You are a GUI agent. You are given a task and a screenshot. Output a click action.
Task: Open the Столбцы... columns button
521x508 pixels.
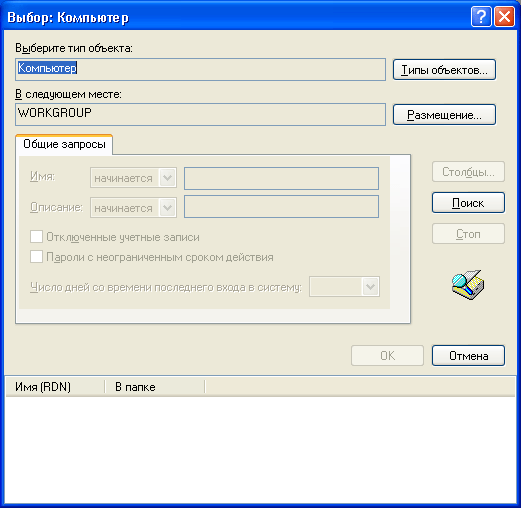pyautogui.click(x=468, y=172)
